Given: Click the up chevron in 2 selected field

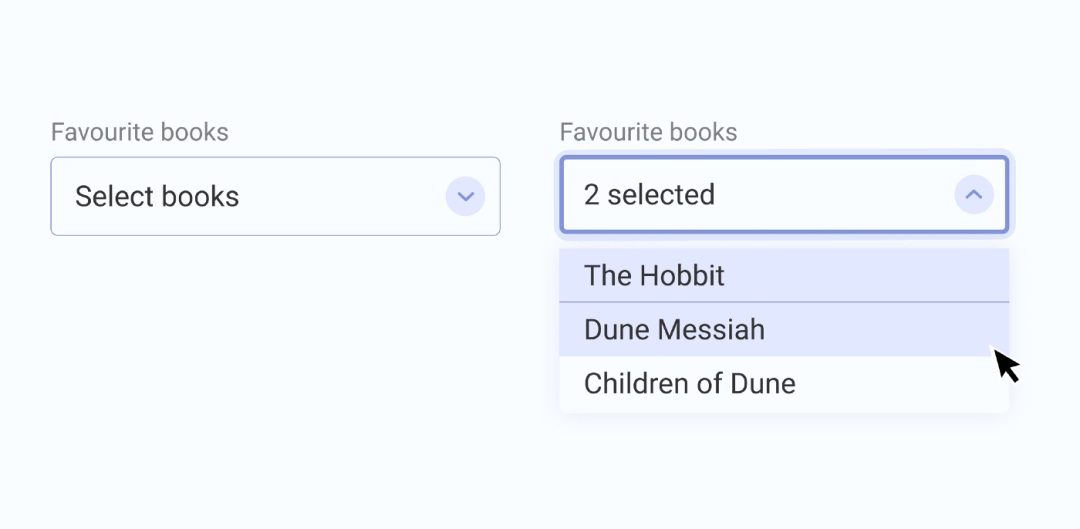Looking at the screenshot, I should click(x=973, y=194).
